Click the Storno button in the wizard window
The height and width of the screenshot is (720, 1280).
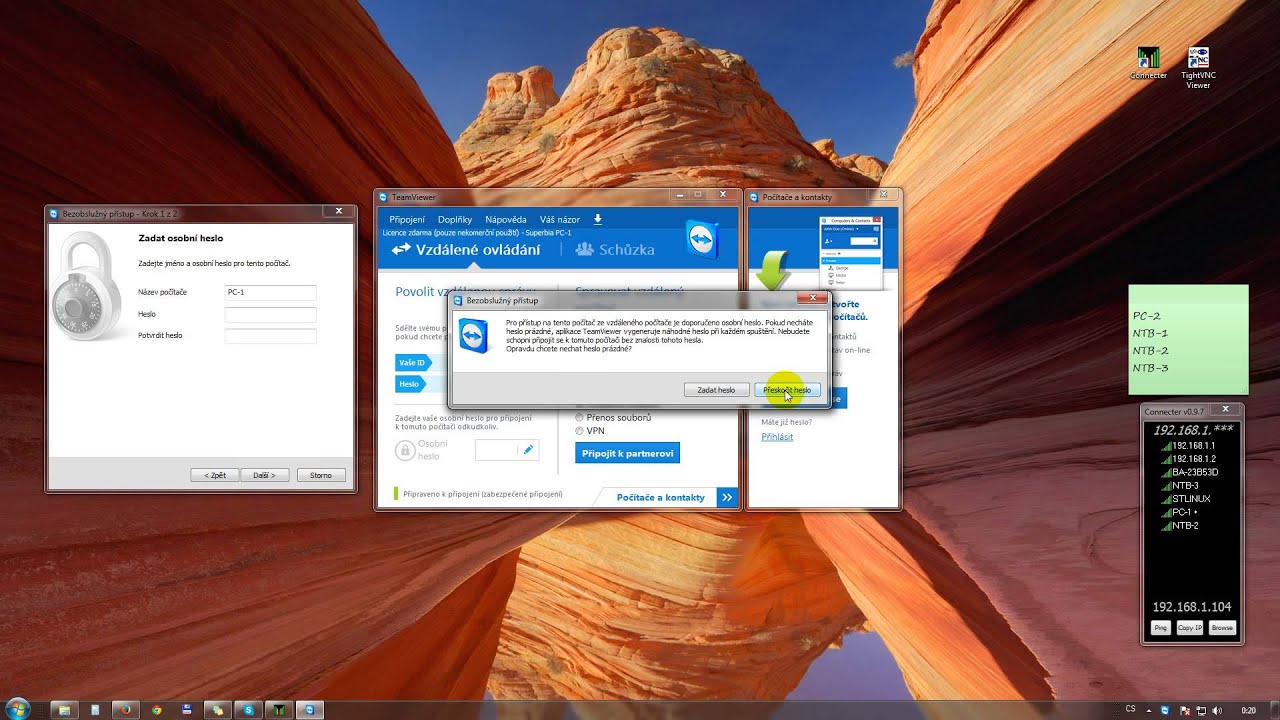tap(321, 475)
